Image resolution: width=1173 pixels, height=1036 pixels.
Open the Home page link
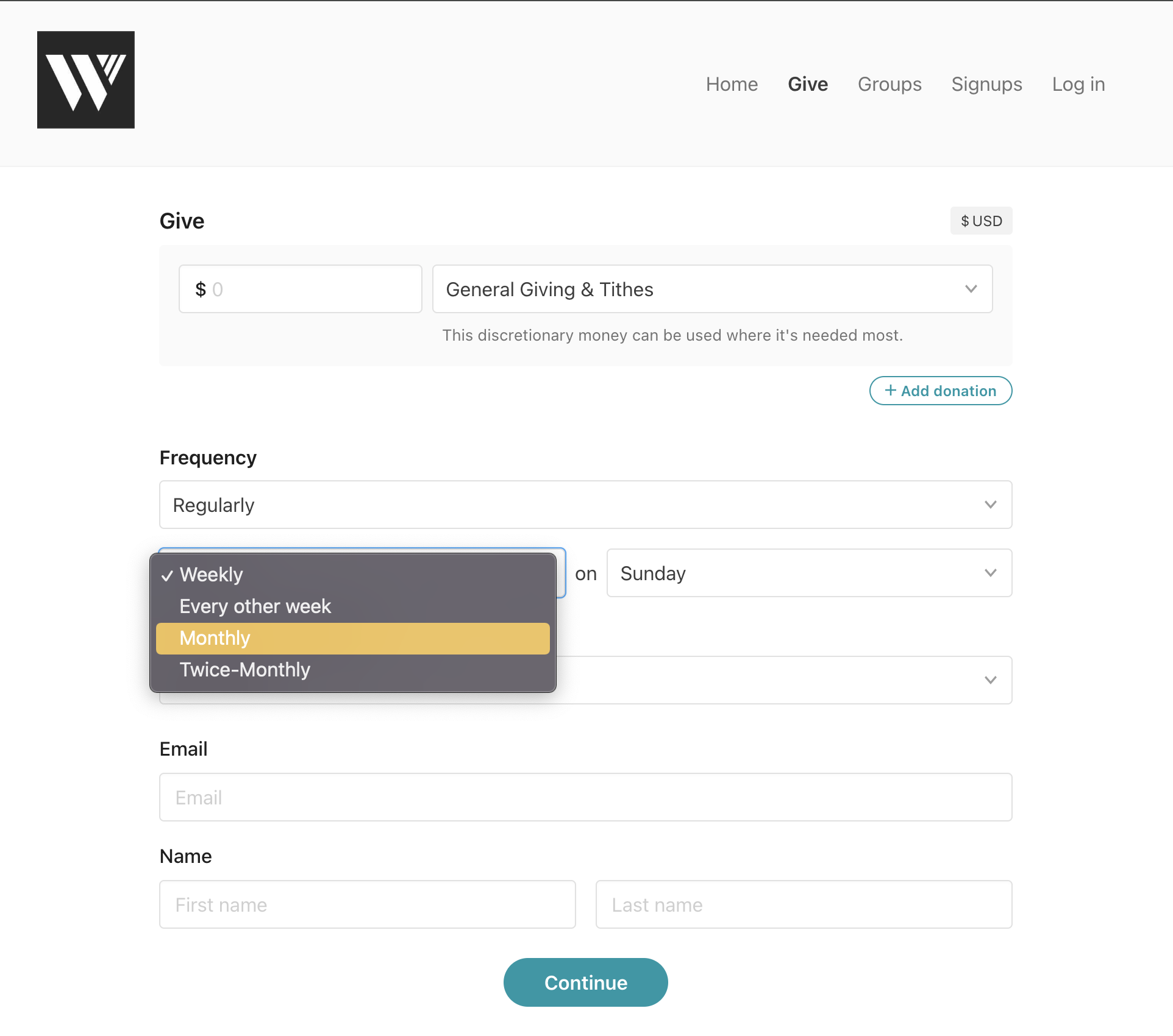pyautogui.click(x=731, y=84)
